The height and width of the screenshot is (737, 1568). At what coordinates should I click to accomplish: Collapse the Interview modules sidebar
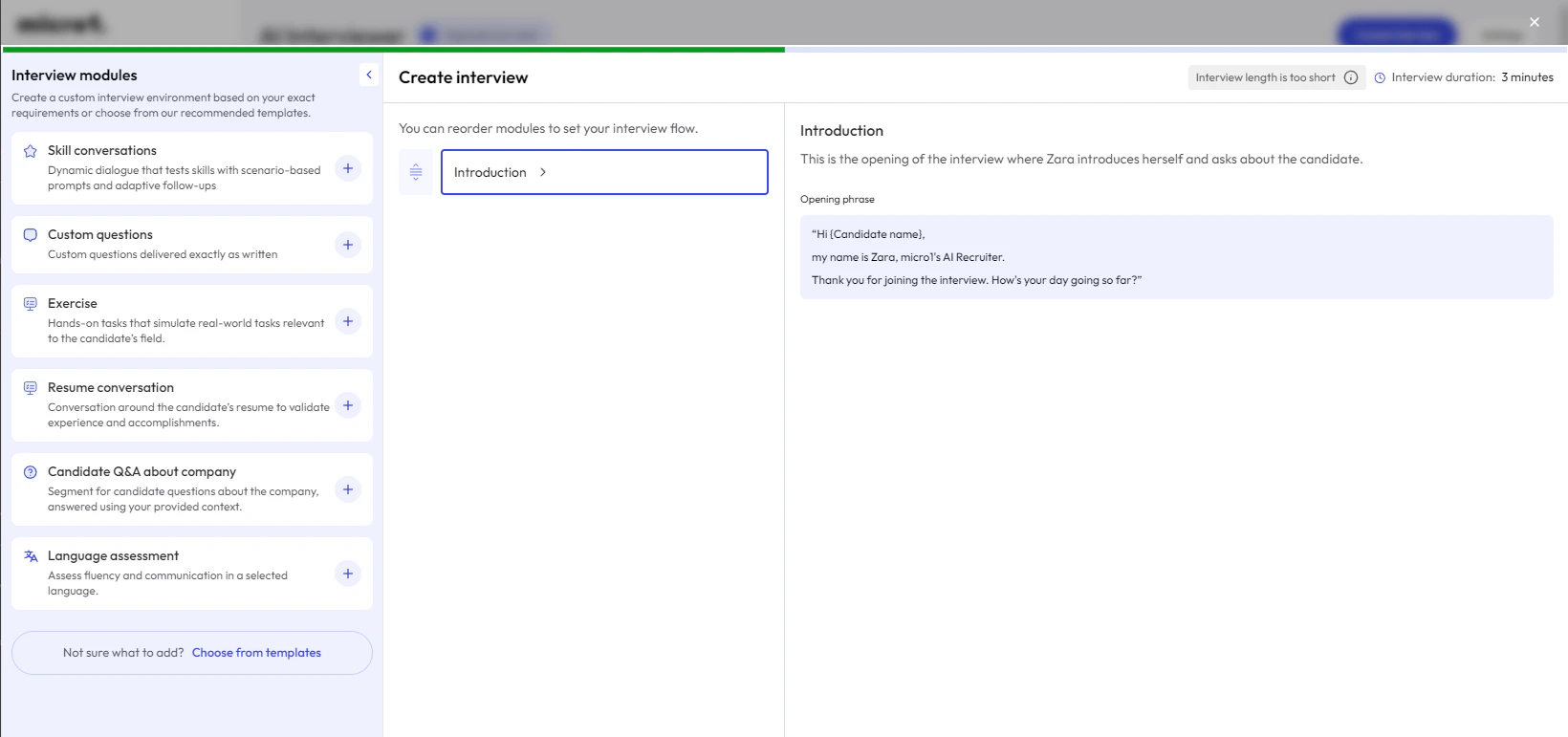coord(369,75)
